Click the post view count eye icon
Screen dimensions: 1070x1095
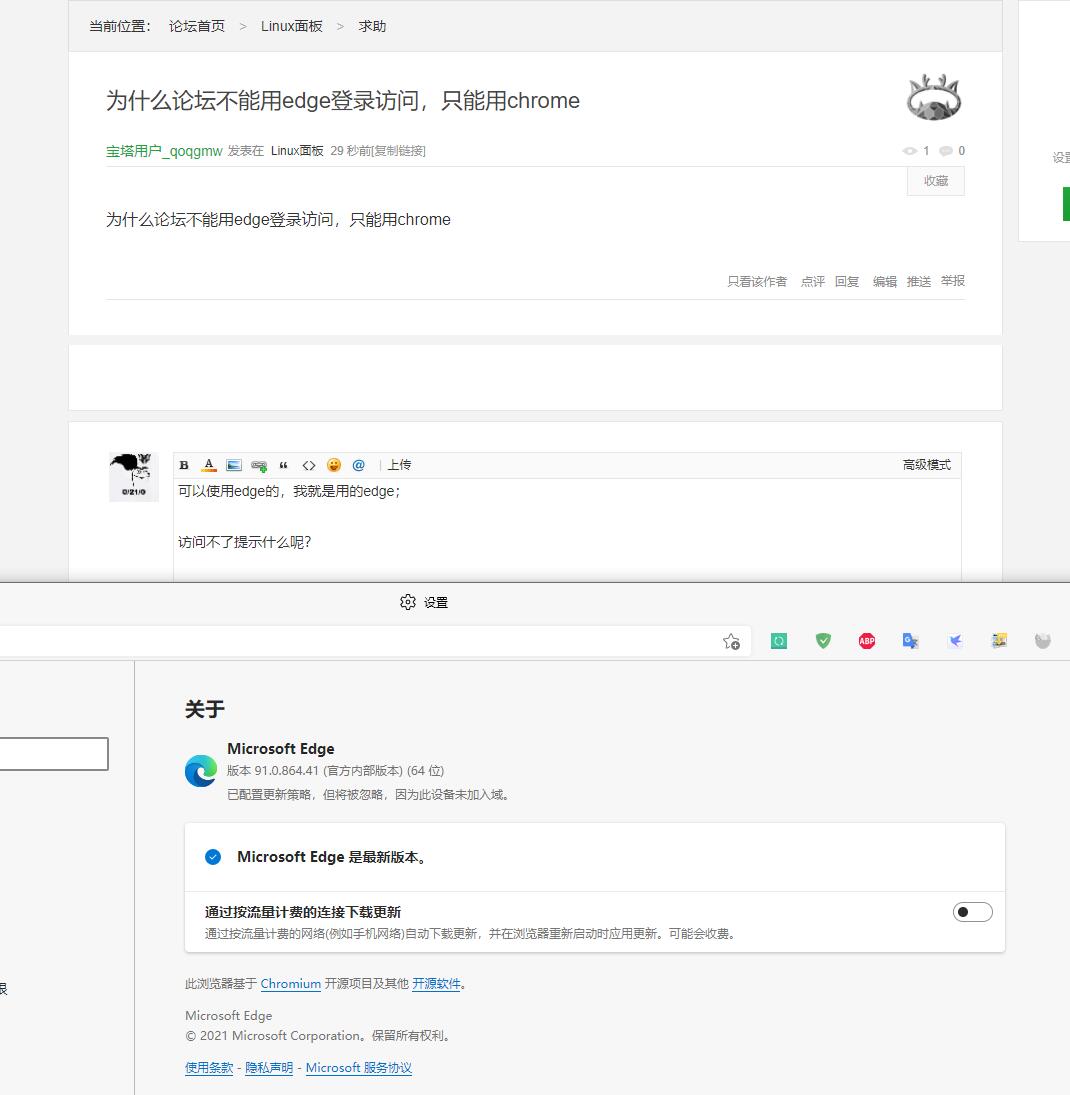pos(909,151)
